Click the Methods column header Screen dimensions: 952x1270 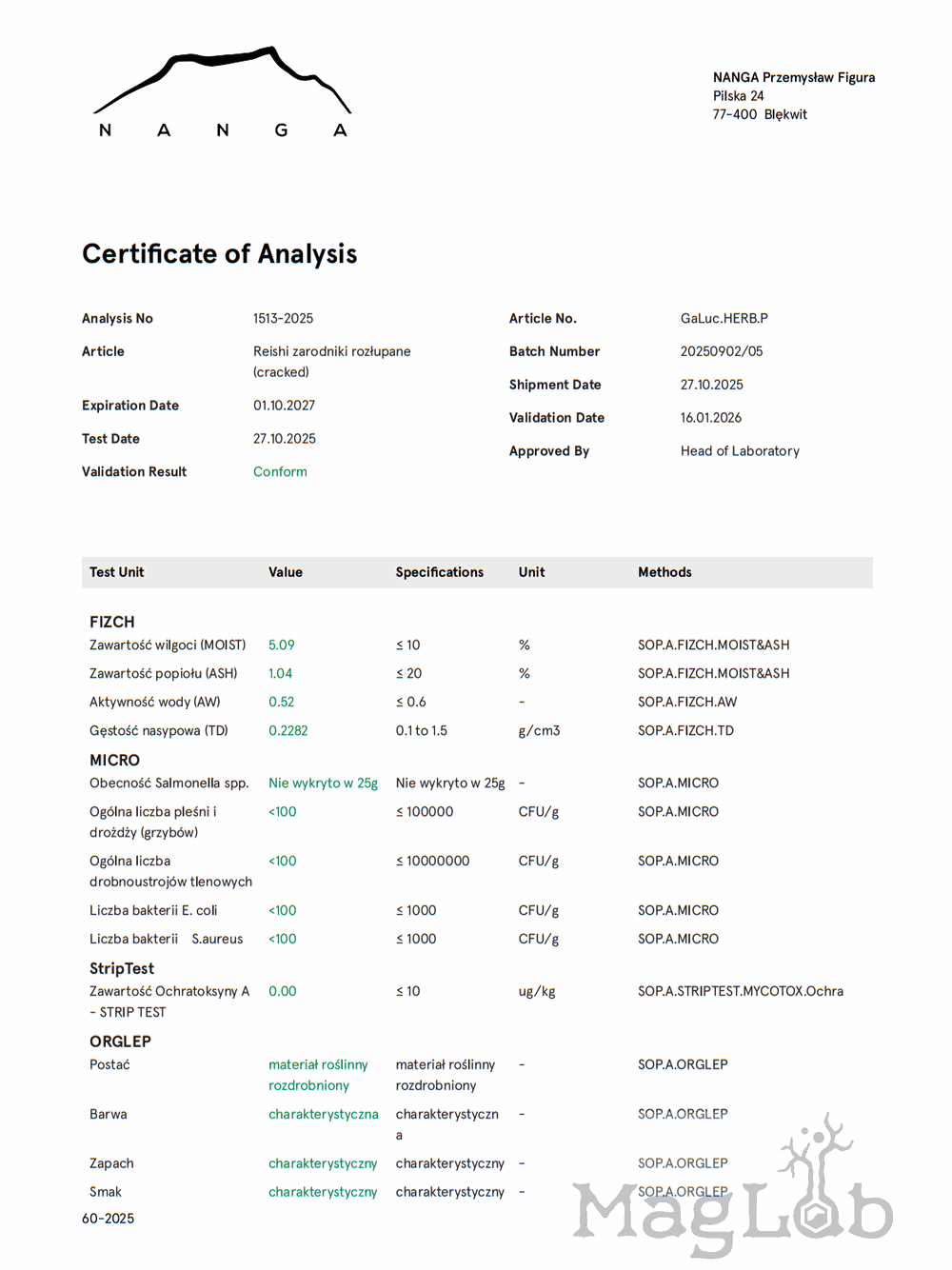click(x=664, y=572)
